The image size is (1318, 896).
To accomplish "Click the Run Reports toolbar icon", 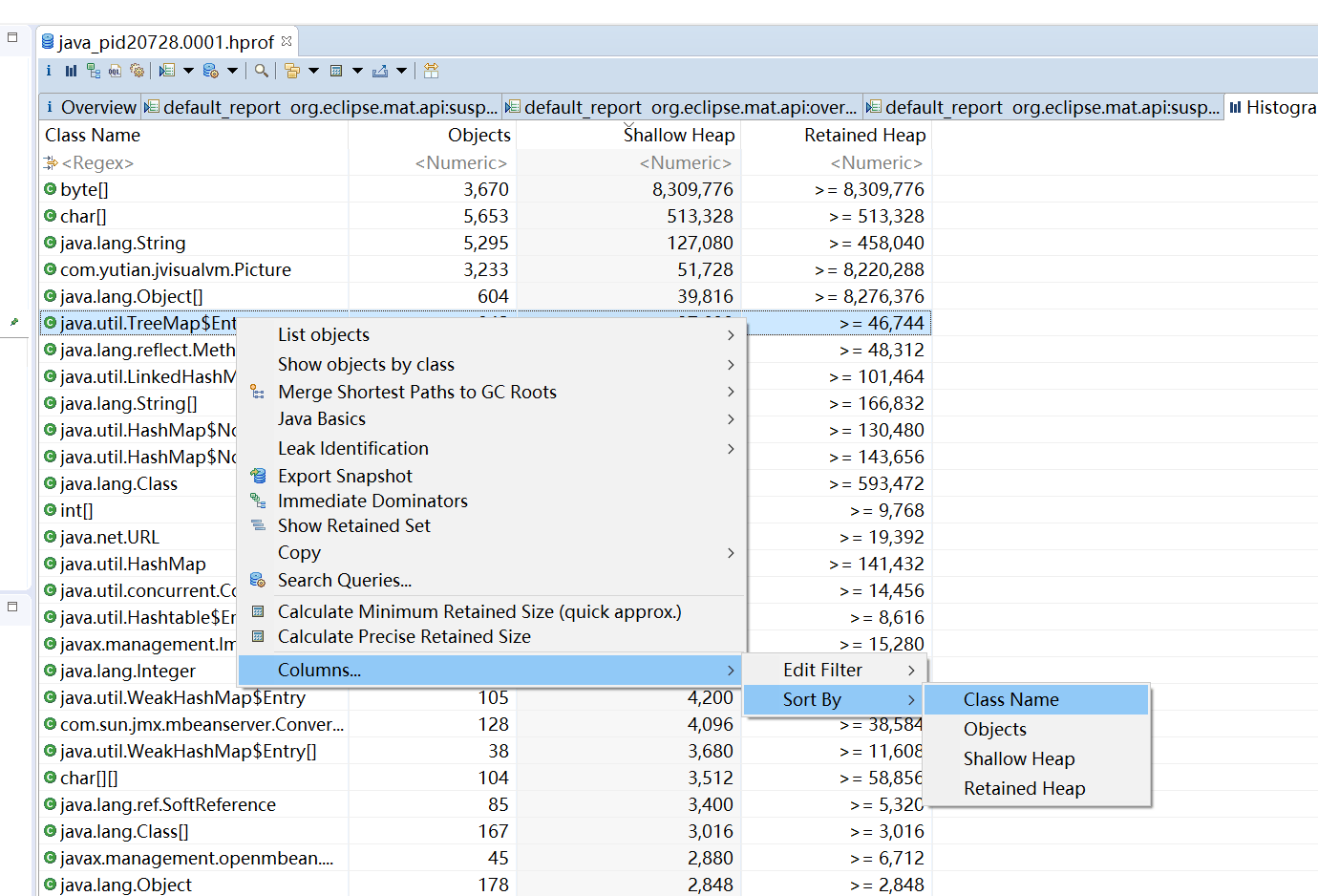I will [x=167, y=71].
